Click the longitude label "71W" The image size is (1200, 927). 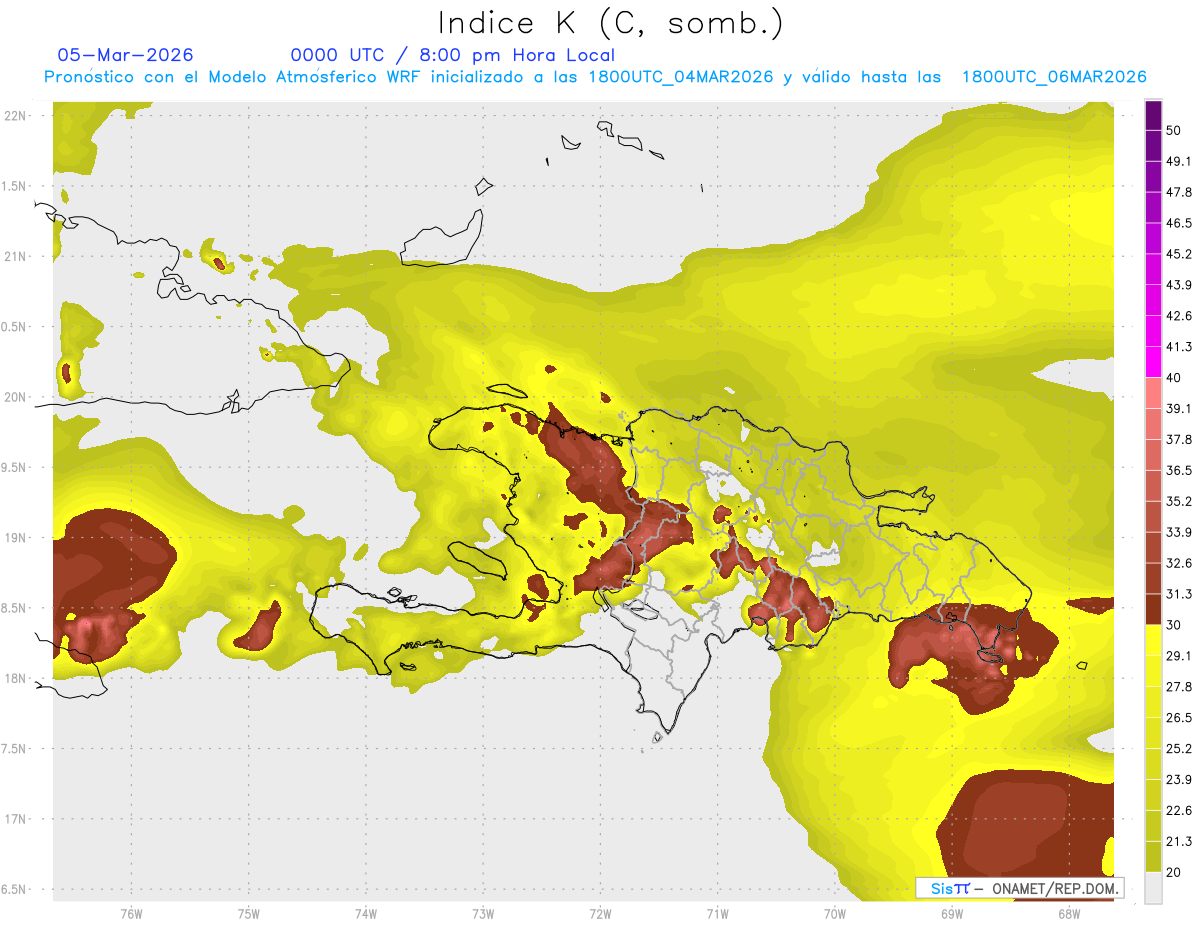pos(717,913)
